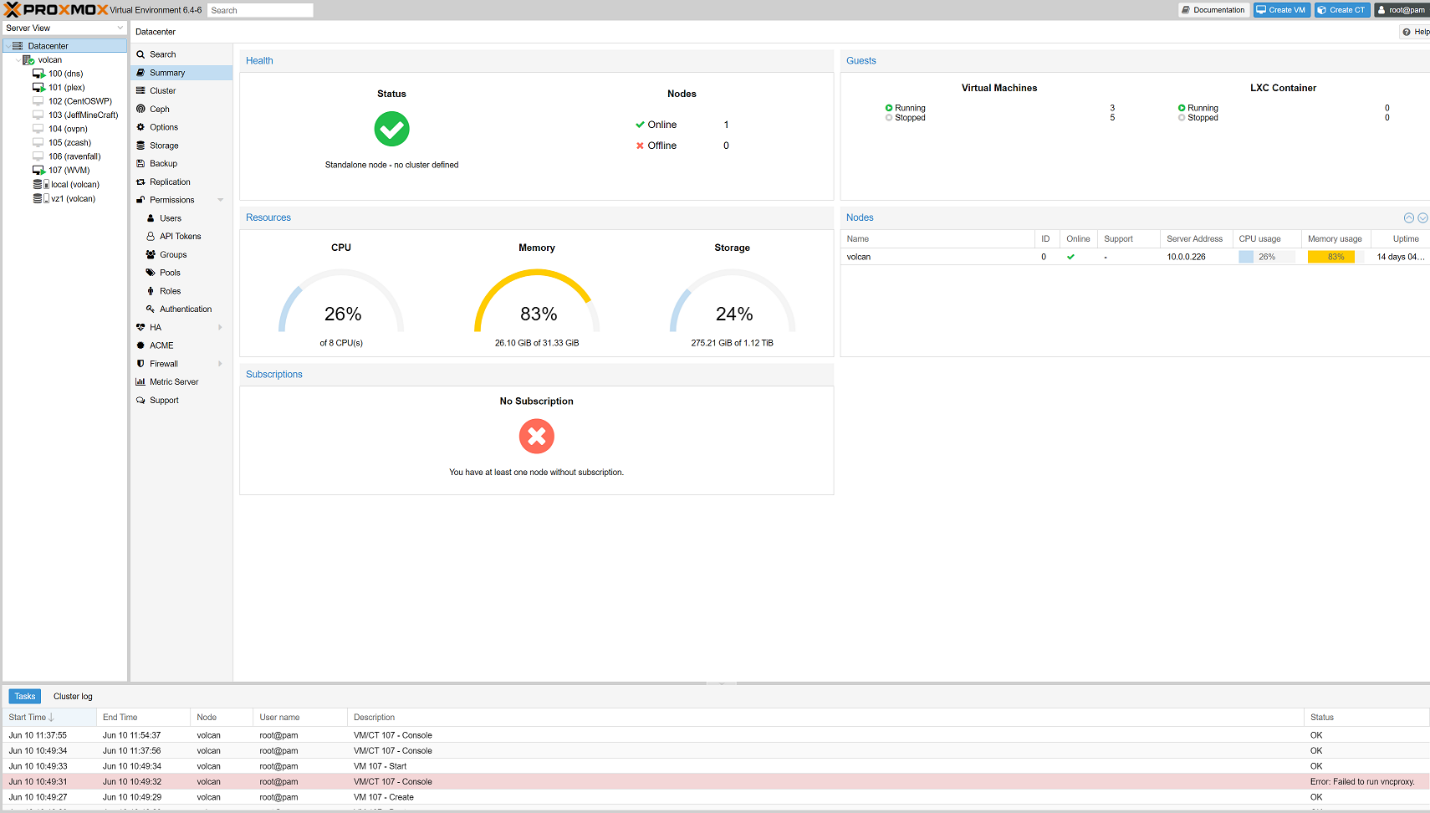Viewport: 1430px width, 813px height.
Task: Click the Create VM button
Action: pyautogui.click(x=1281, y=10)
